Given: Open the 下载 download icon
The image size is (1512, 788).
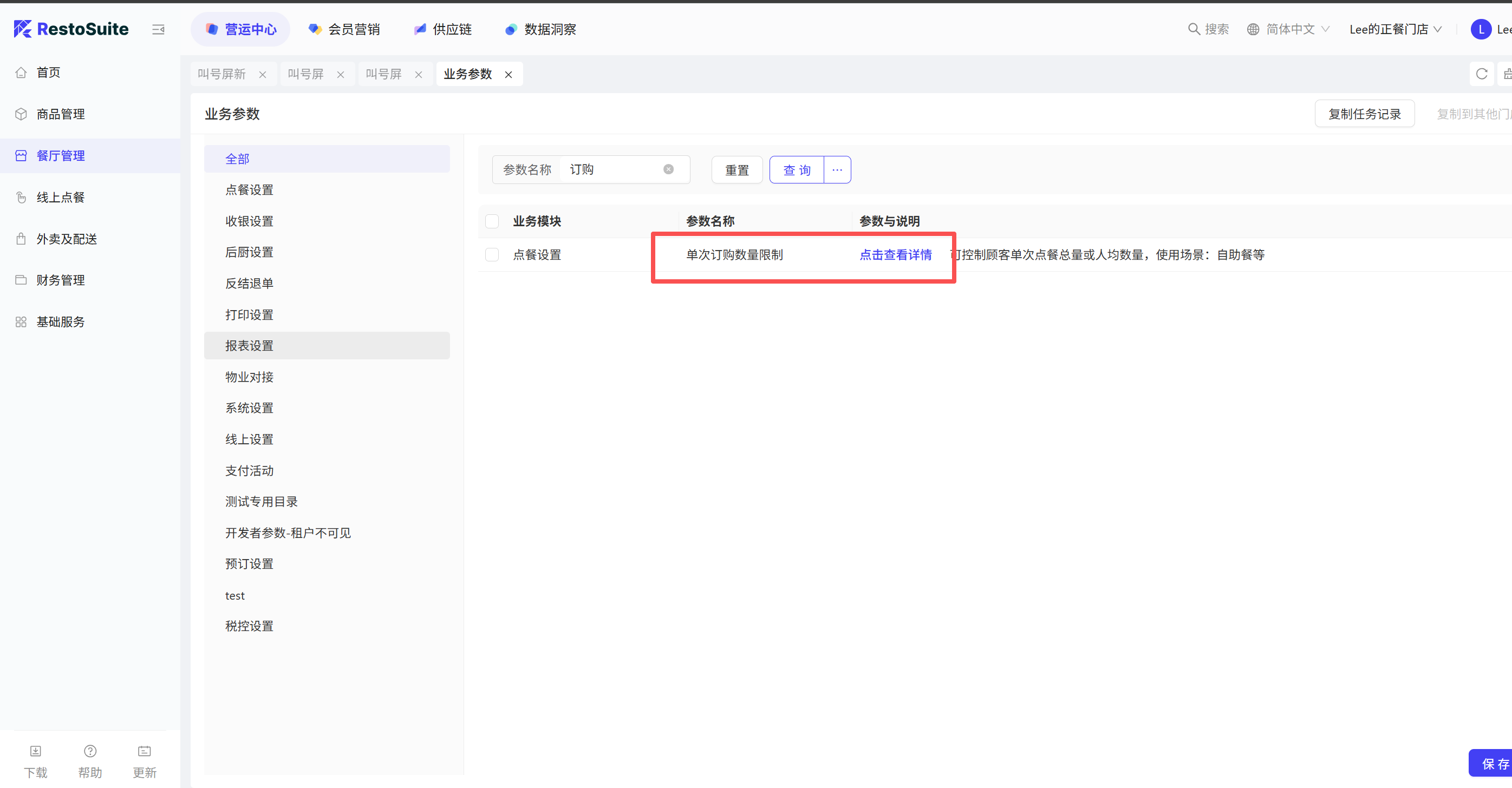Looking at the screenshot, I should point(35,751).
